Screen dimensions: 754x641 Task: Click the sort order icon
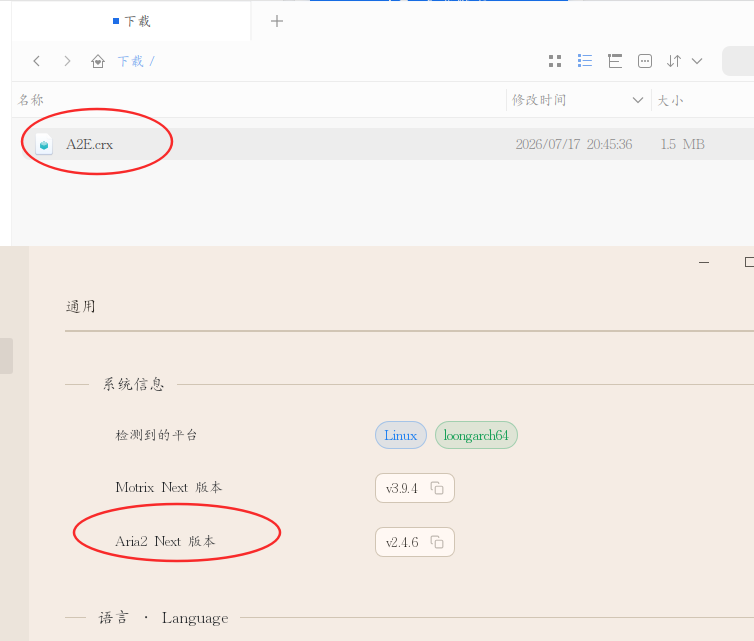tap(674, 61)
